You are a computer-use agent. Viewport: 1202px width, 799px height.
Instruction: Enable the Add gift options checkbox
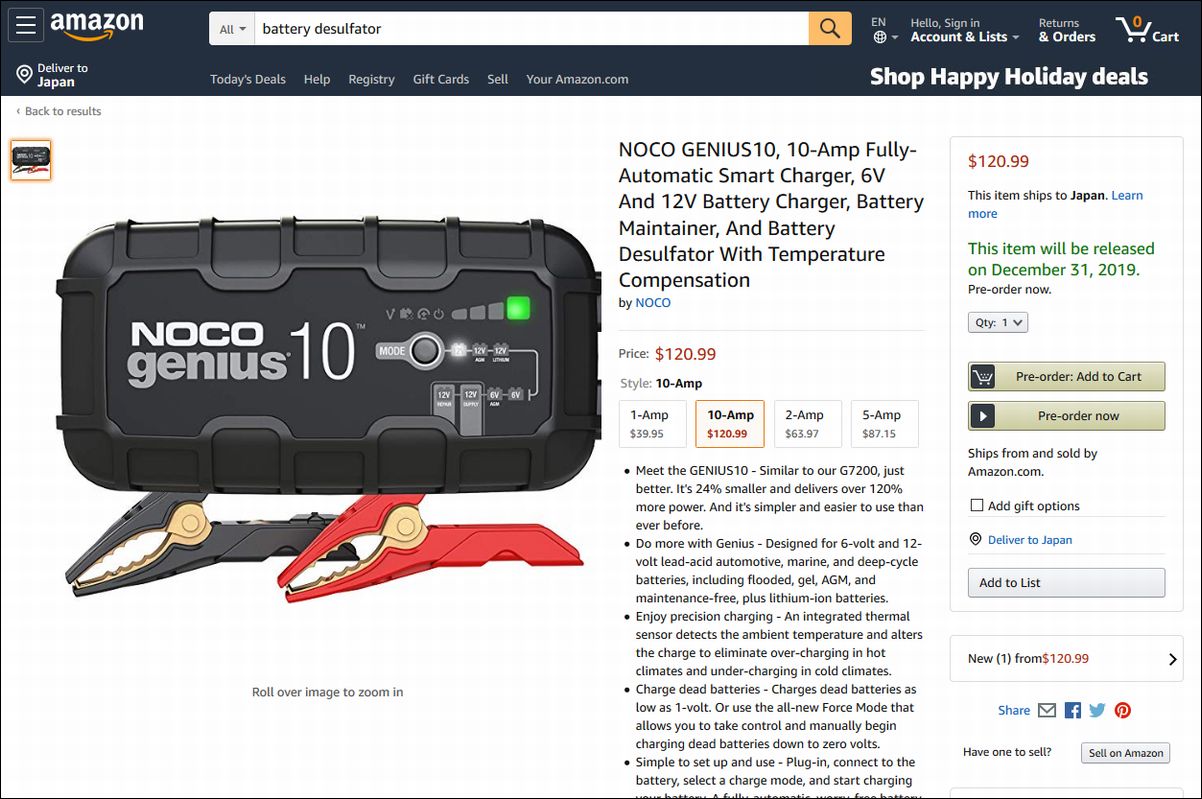click(x=976, y=506)
